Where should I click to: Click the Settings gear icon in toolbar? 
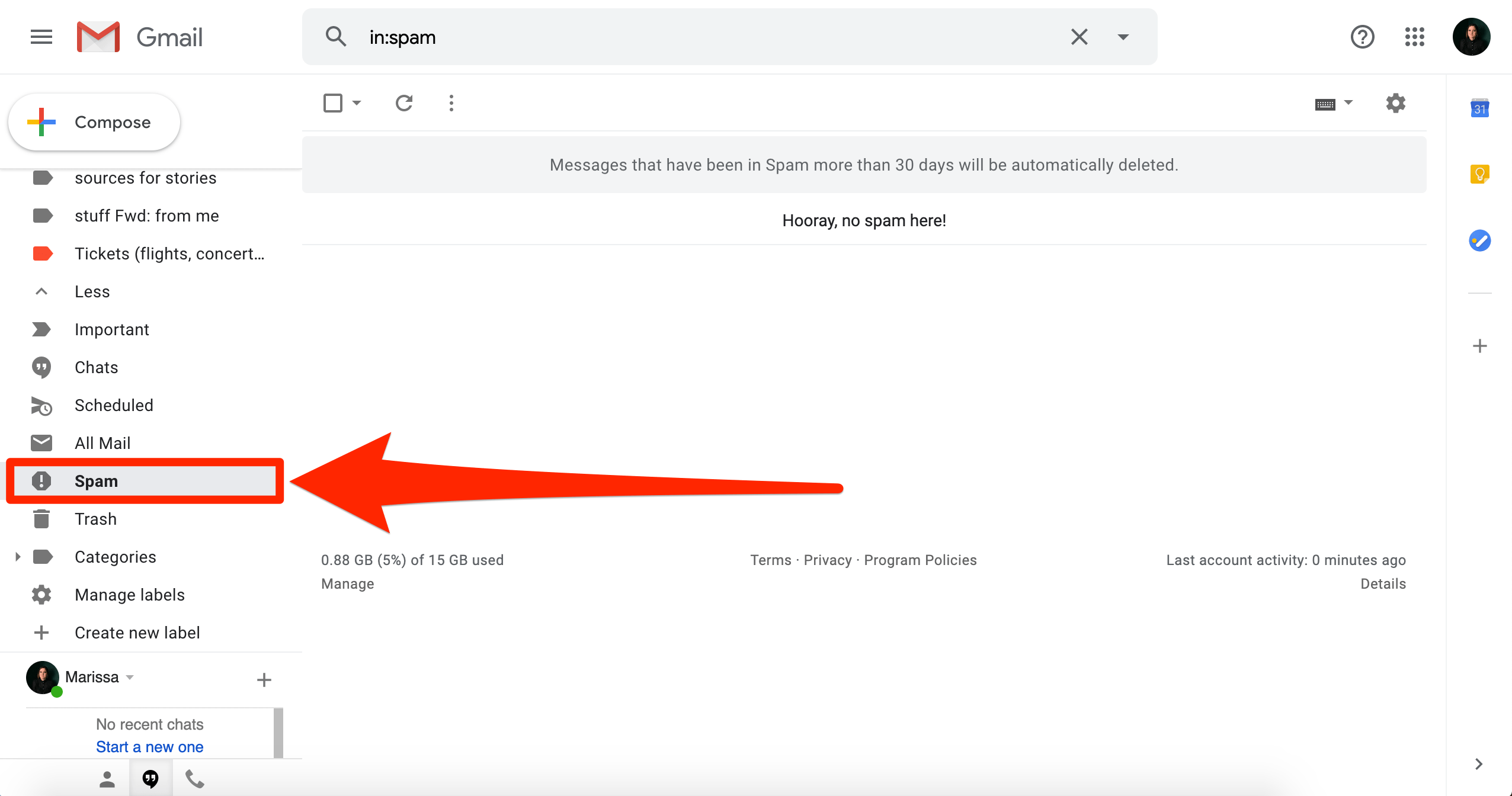1395,103
